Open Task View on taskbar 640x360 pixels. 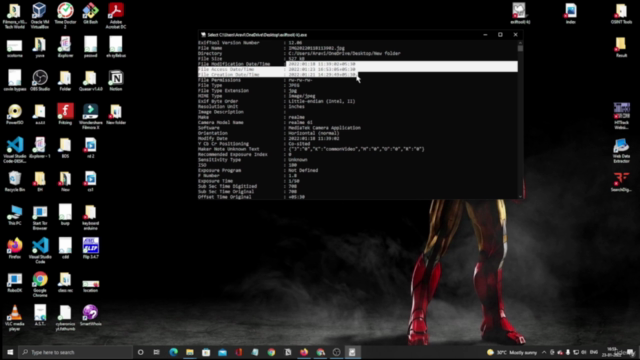point(156,352)
